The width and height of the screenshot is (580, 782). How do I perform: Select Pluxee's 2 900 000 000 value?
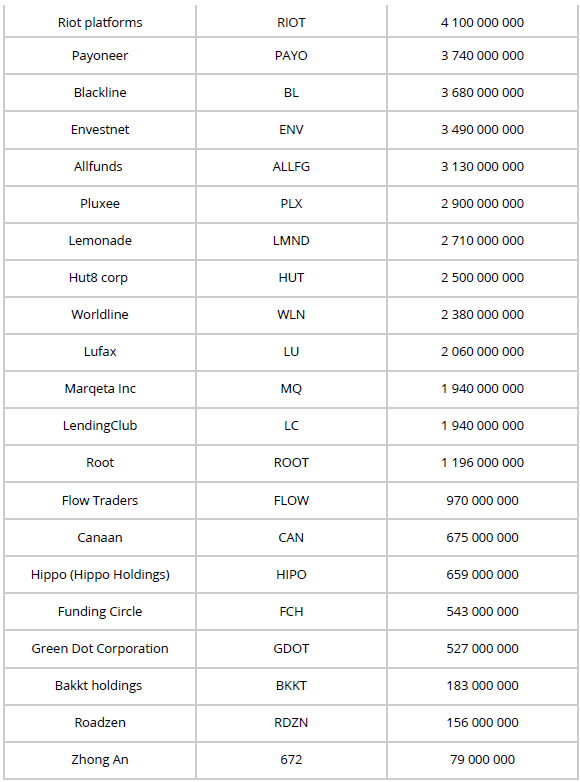coord(482,203)
